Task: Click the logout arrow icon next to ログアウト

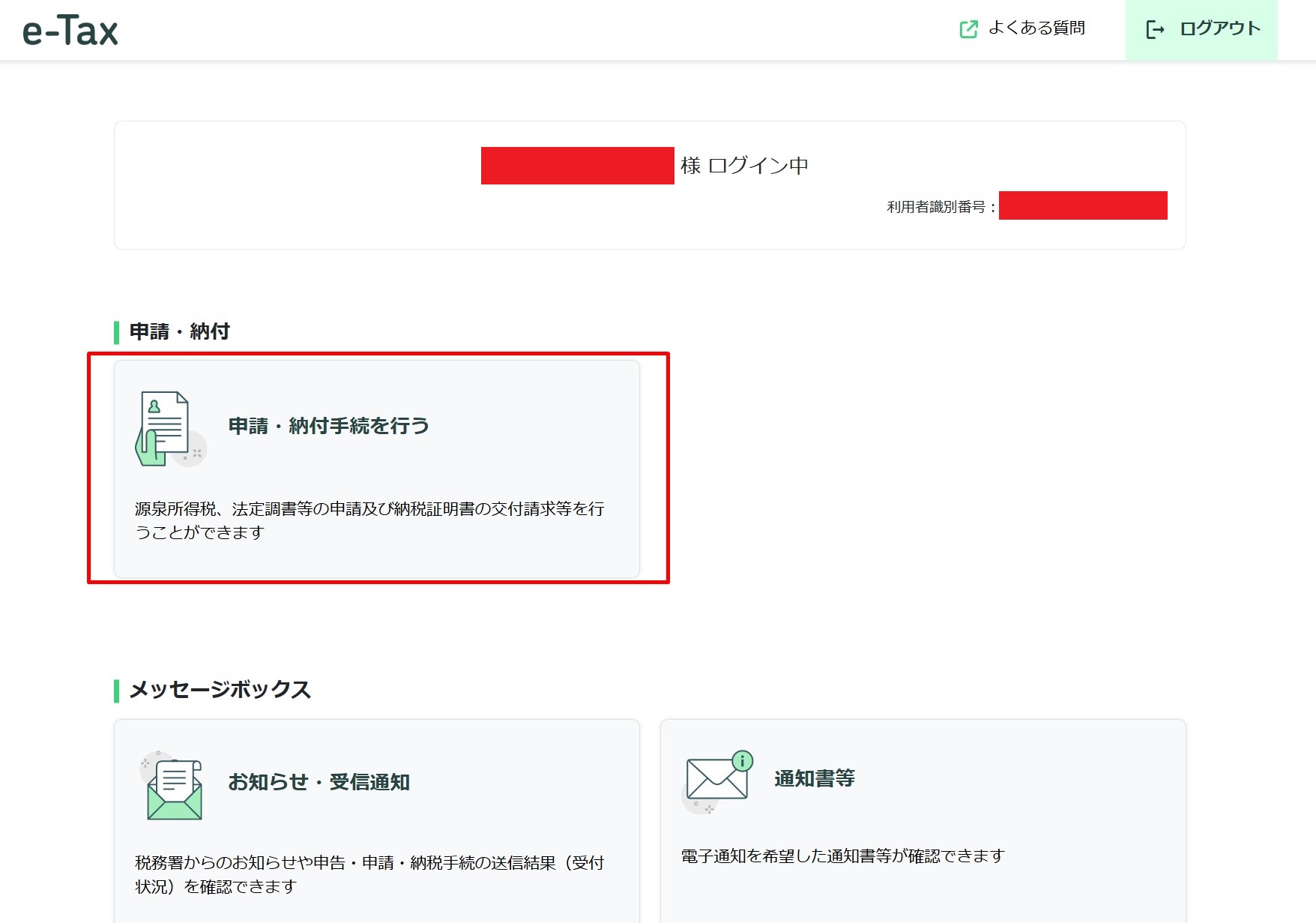Action: pyautogui.click(x=1156, y=28)
